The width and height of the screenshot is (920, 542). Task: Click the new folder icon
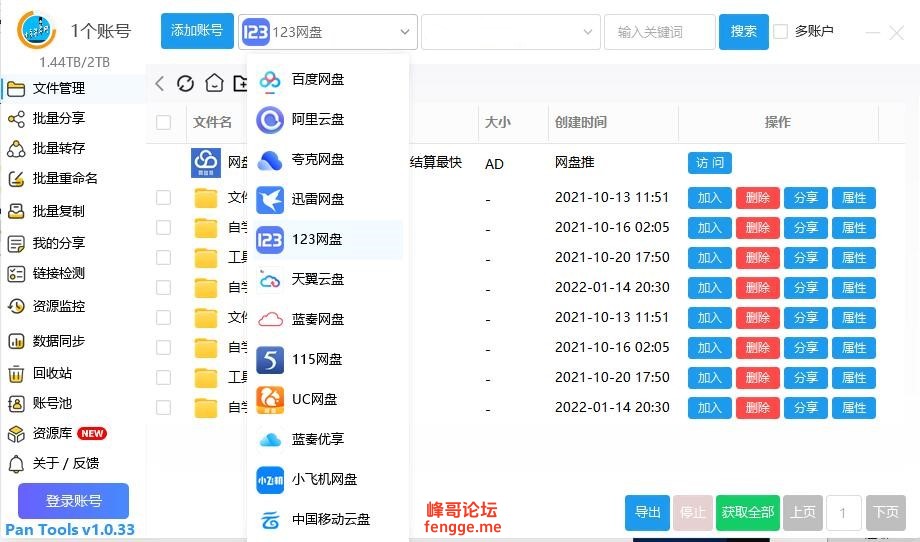[241, 83]
